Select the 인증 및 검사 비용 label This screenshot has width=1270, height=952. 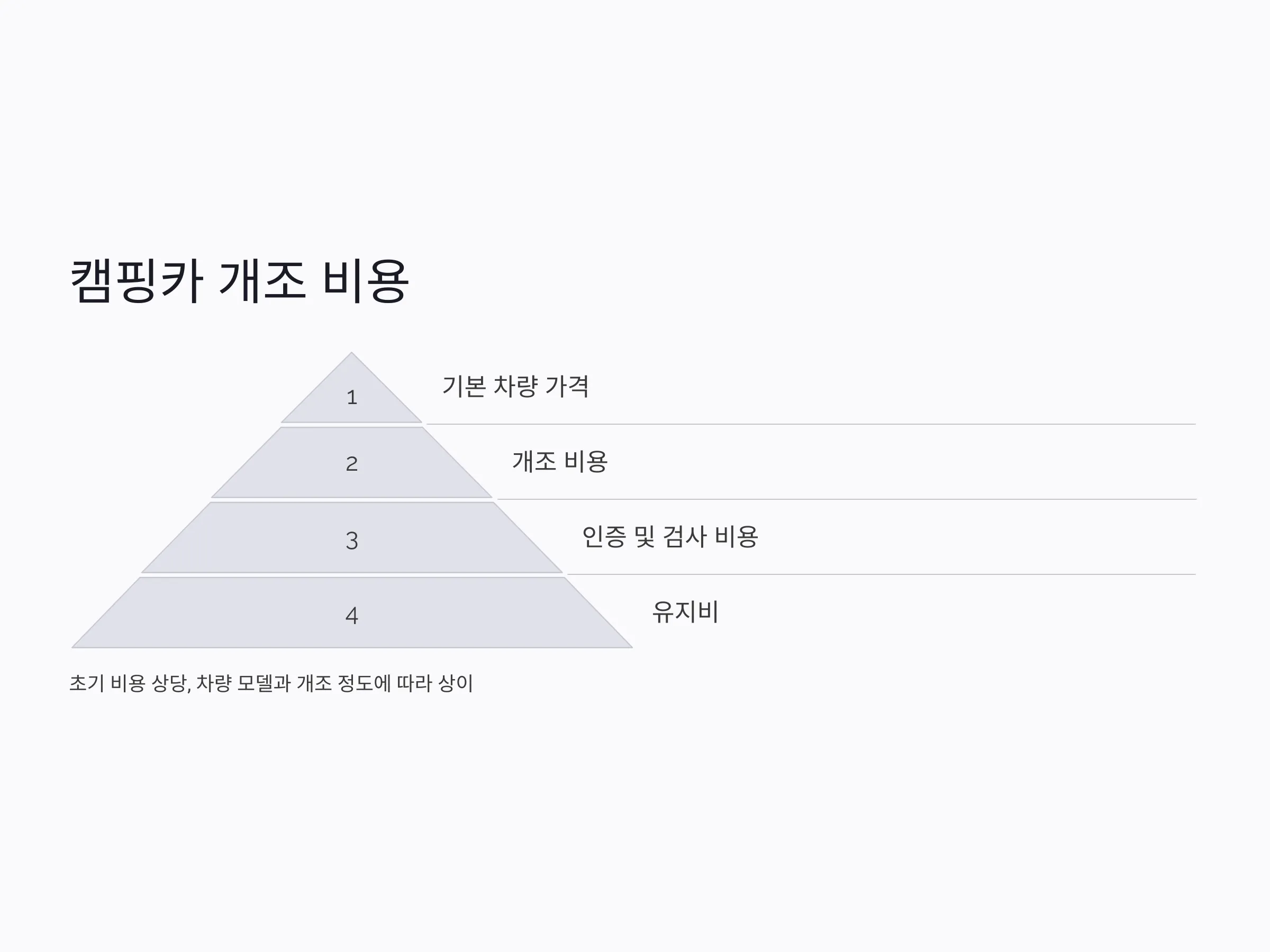[x=670, y=536]
